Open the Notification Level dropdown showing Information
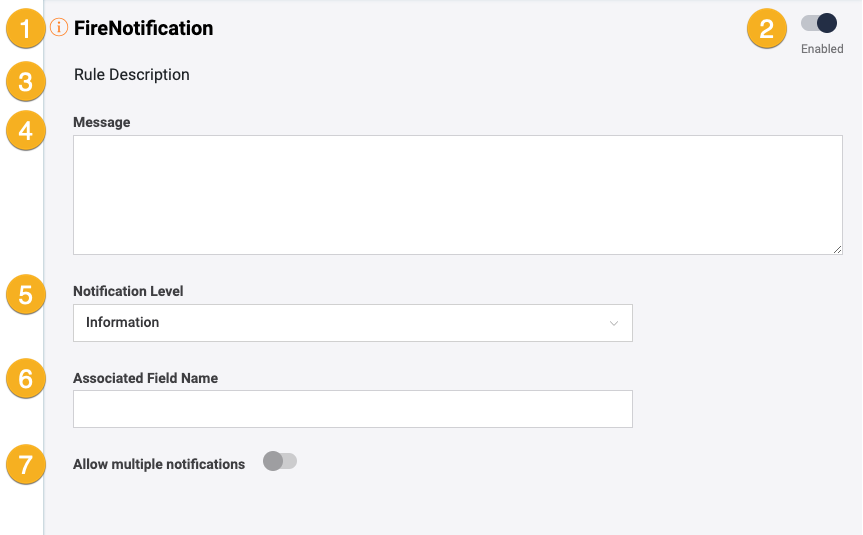 (x=352, y=323)
